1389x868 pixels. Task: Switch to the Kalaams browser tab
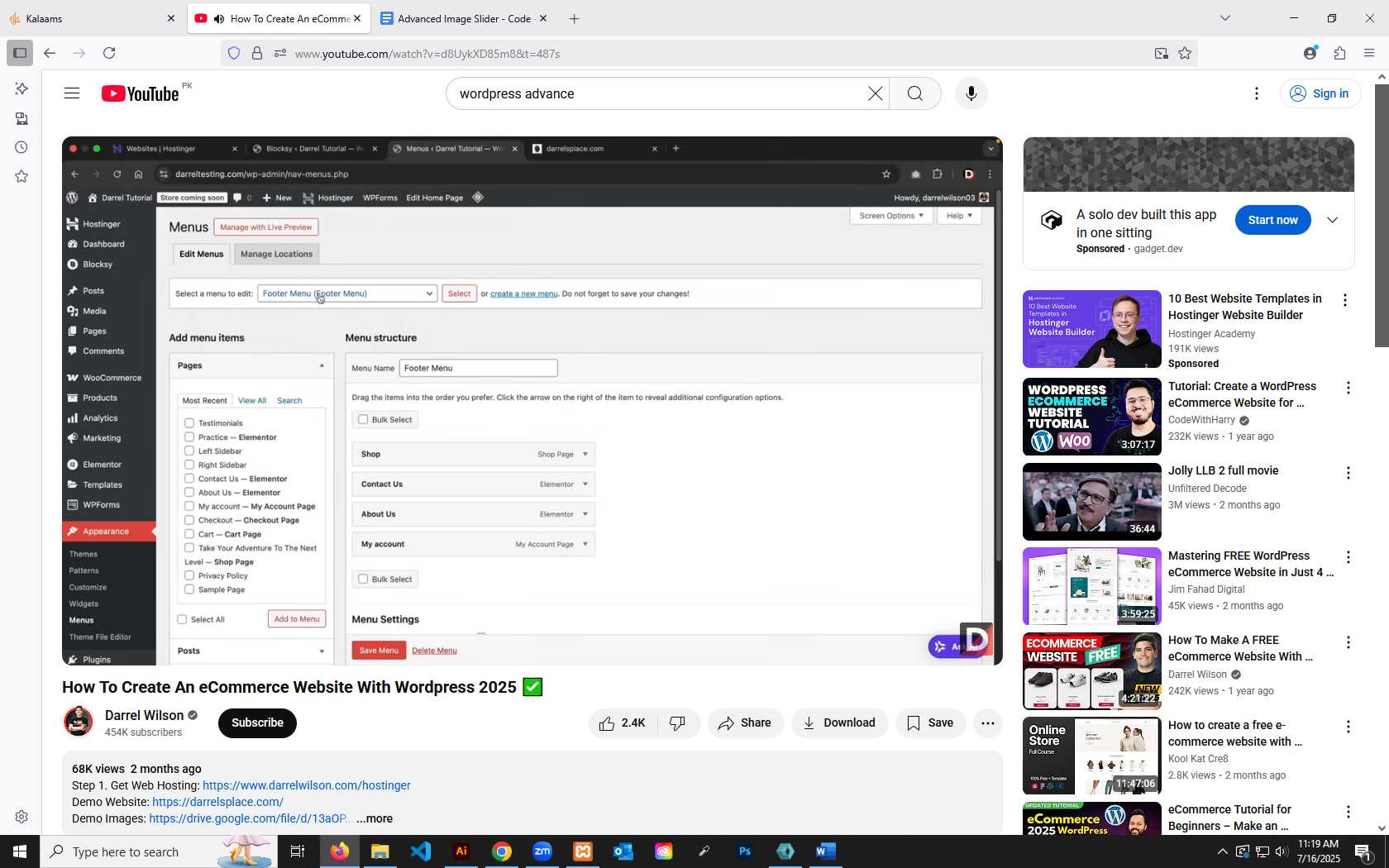(x=92, y=18)
